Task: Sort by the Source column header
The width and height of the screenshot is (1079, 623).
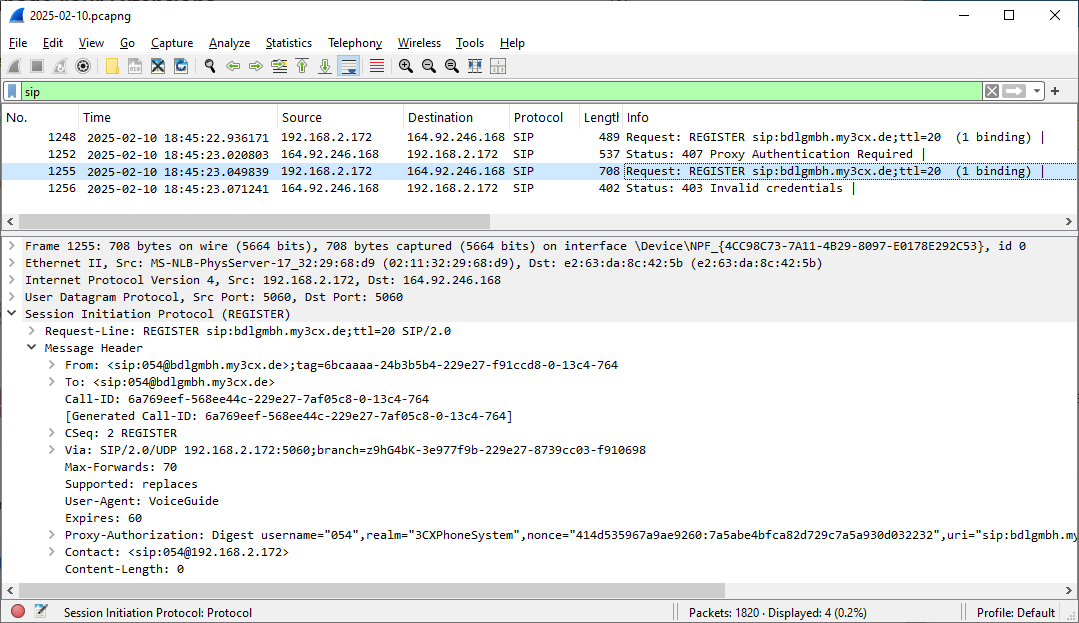Action: point(340,118)
